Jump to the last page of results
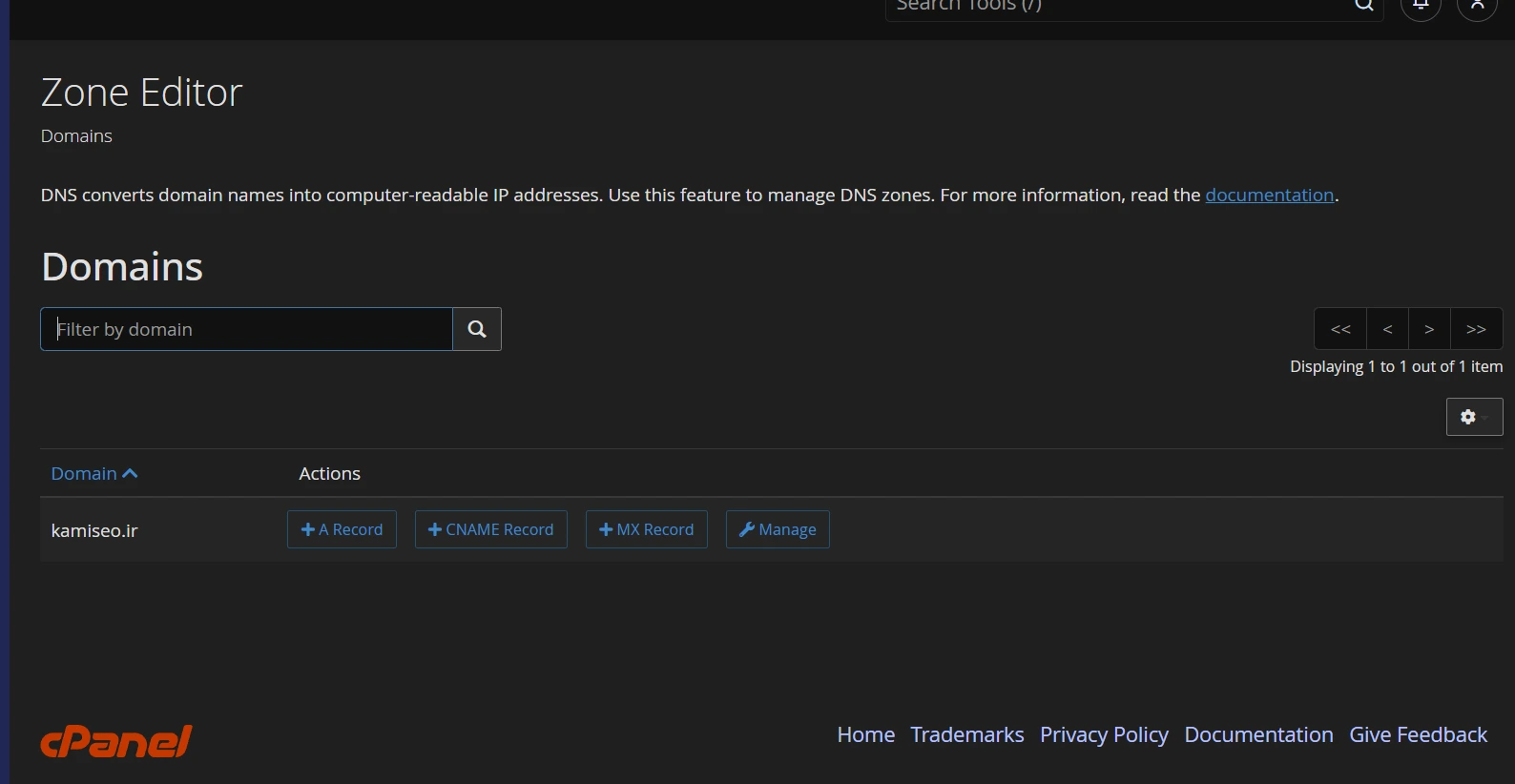1515x784 pixels. pyautogui.click(x=1476, y=329)
